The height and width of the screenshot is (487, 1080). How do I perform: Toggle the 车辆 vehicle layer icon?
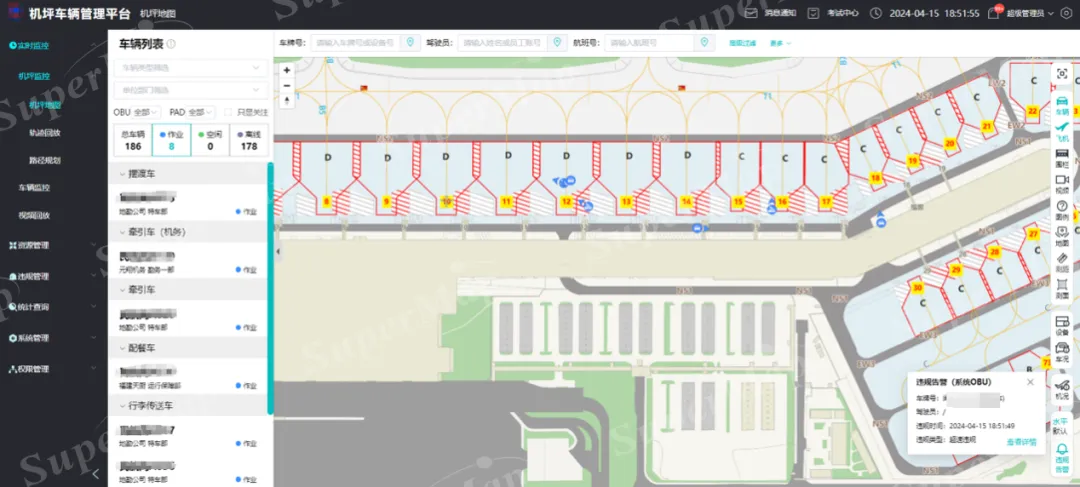(x=1062, y=104)
